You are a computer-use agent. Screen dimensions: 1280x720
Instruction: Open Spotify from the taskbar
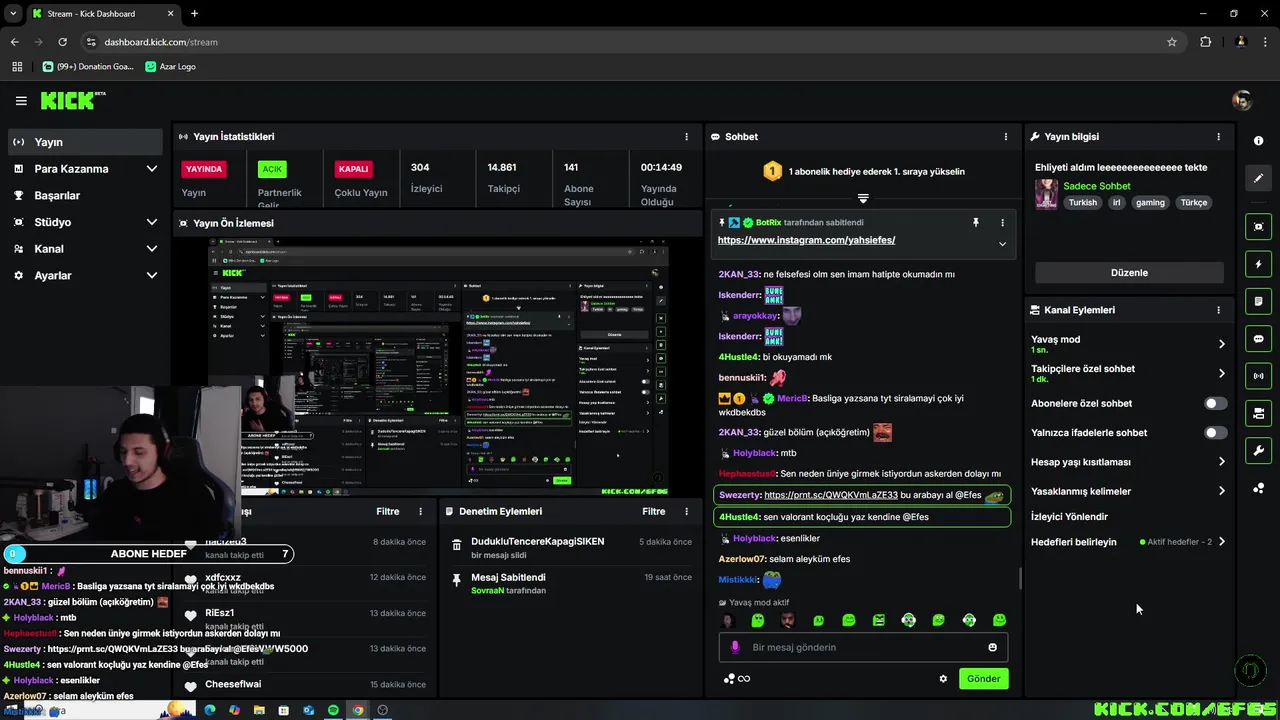pos(333,710)
